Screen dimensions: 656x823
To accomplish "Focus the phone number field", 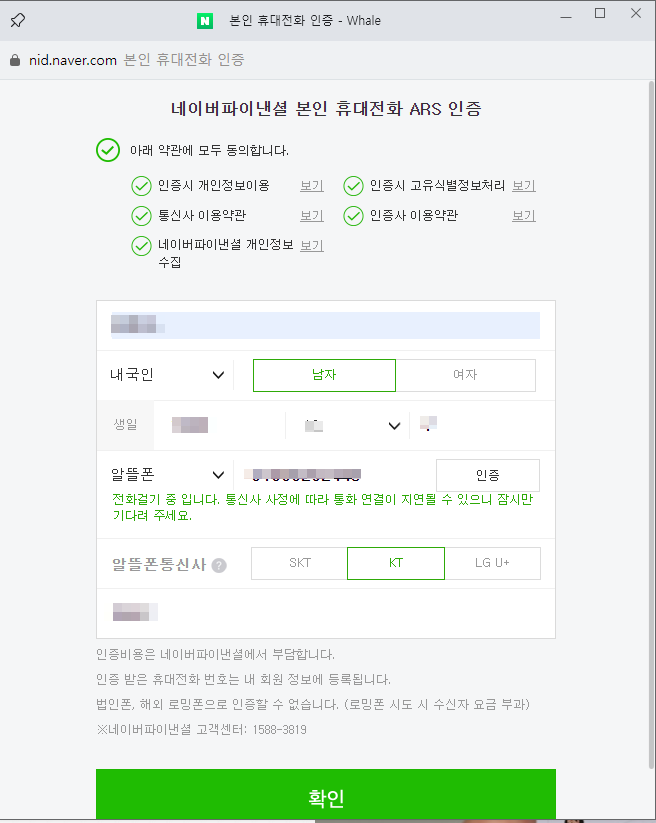I will (x=334, y=475).
